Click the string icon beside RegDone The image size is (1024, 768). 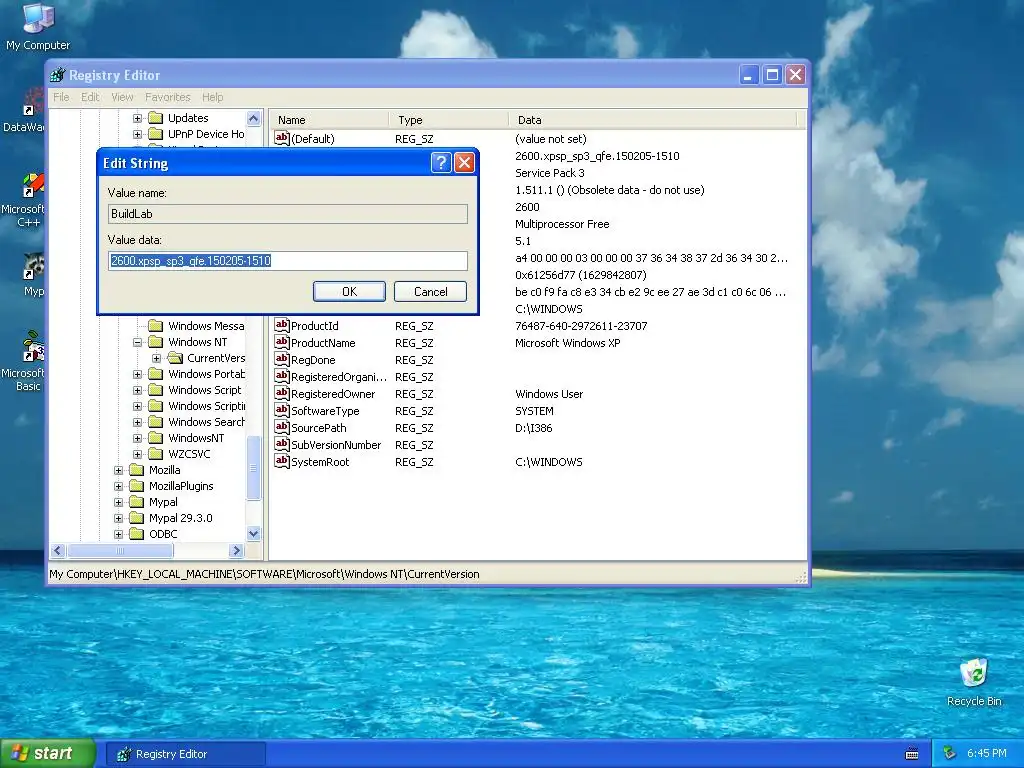(x=281, y=359)
